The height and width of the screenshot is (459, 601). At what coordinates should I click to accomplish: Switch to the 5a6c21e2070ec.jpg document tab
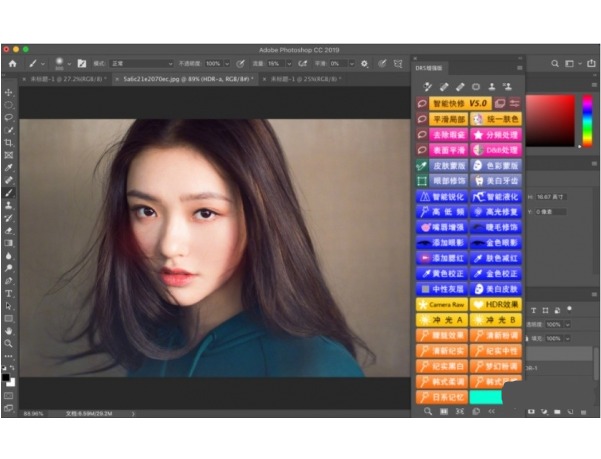164,77
